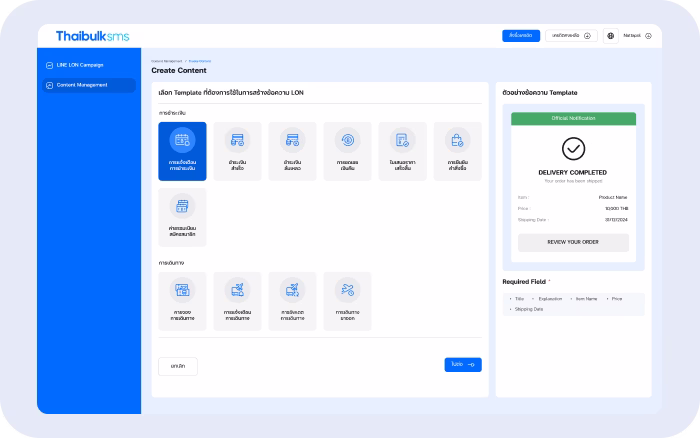This screenshot has width=700, height=438.
Task: Select the first template in the travel section
Action: pyautogui.click(x=182, y=301)
